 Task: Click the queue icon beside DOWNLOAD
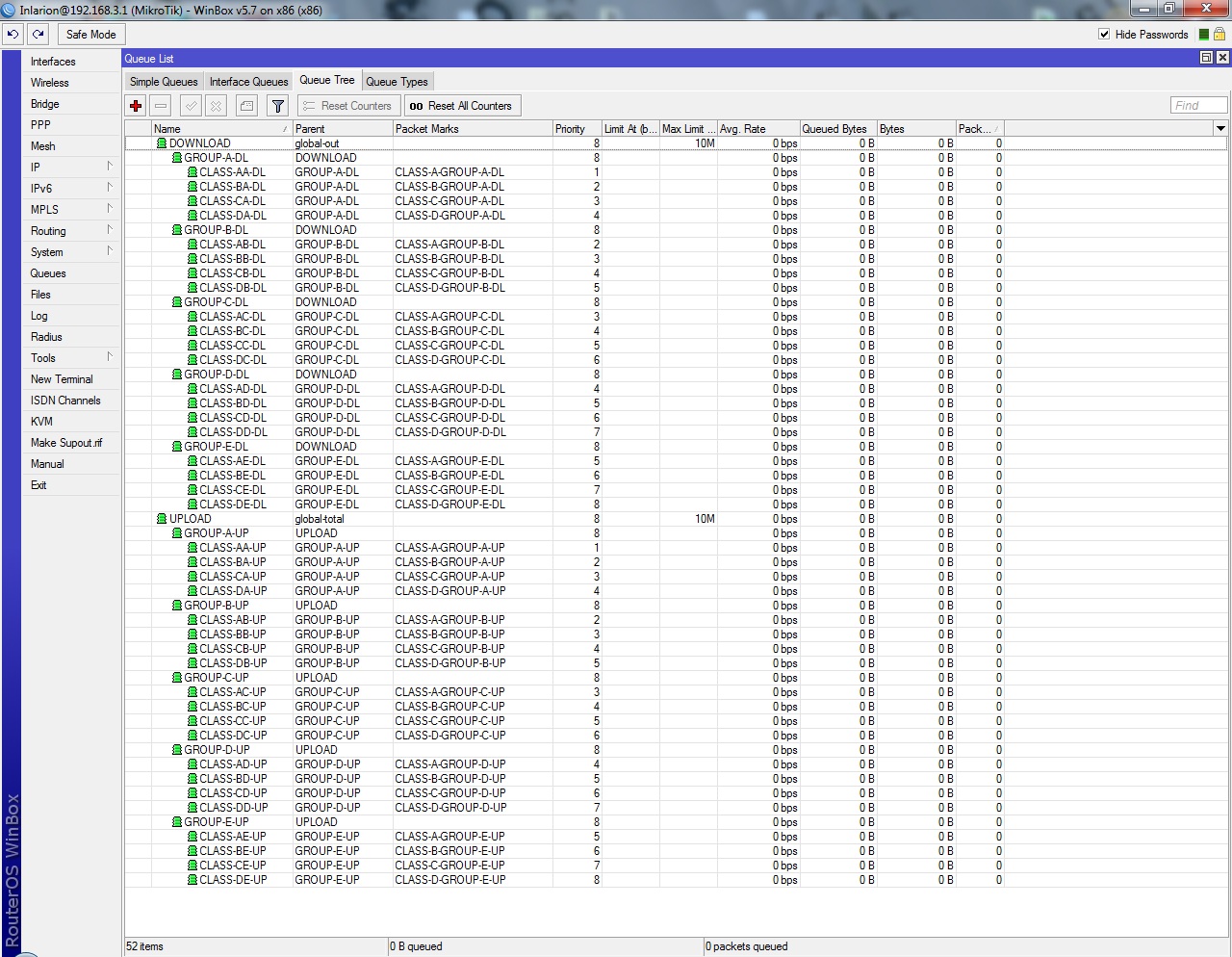pos(162,143)
